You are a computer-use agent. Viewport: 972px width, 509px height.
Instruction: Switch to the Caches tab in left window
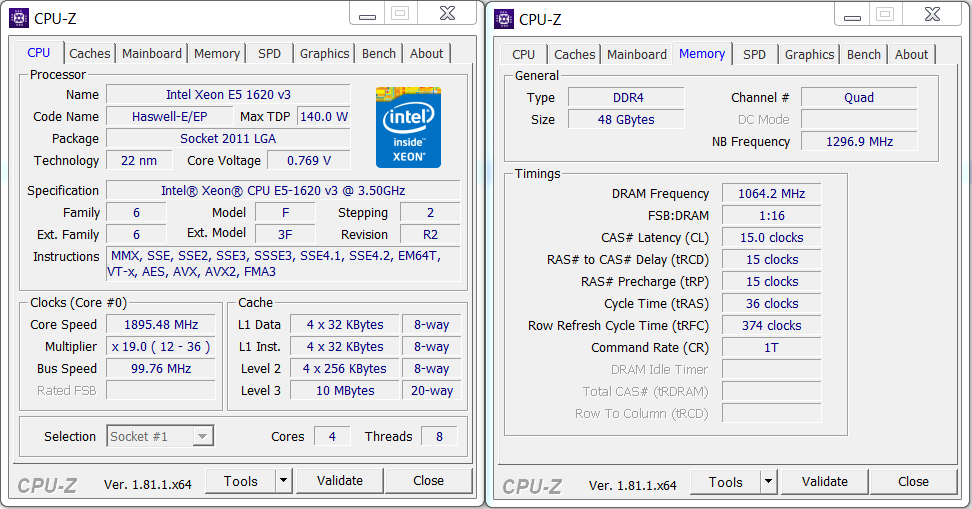(90, 54)
